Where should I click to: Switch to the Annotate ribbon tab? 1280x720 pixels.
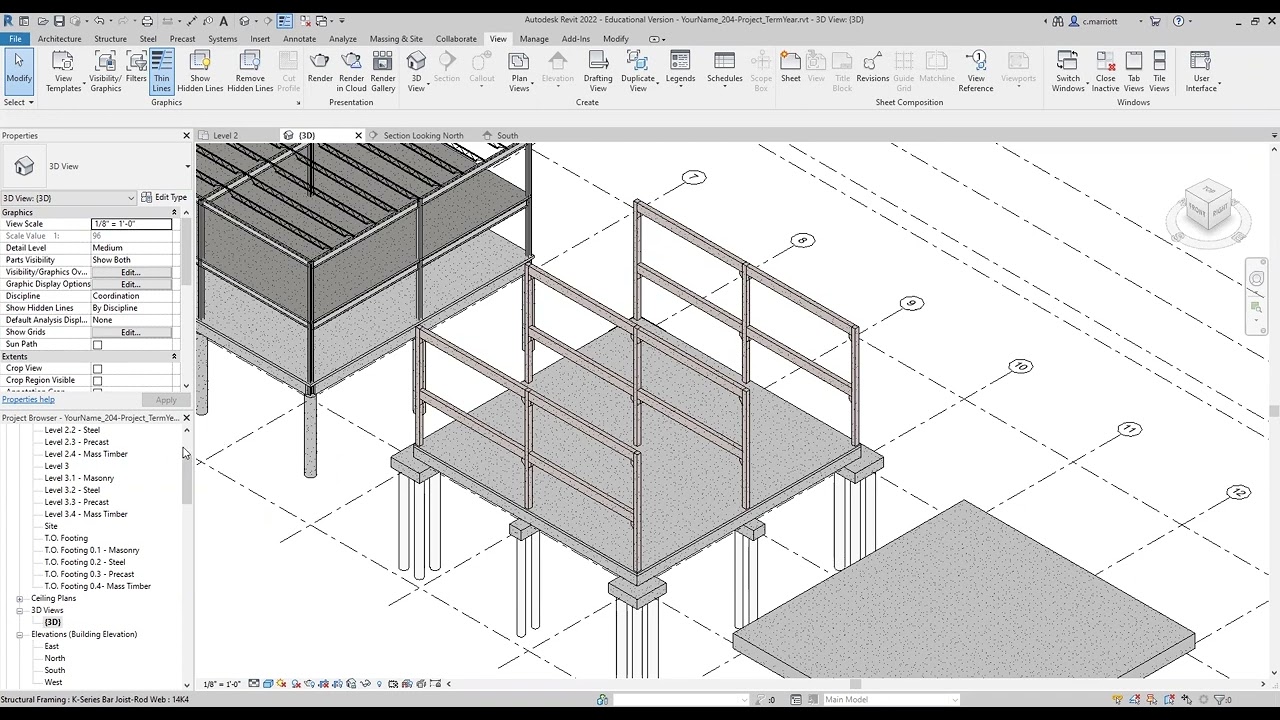point(299,39)
